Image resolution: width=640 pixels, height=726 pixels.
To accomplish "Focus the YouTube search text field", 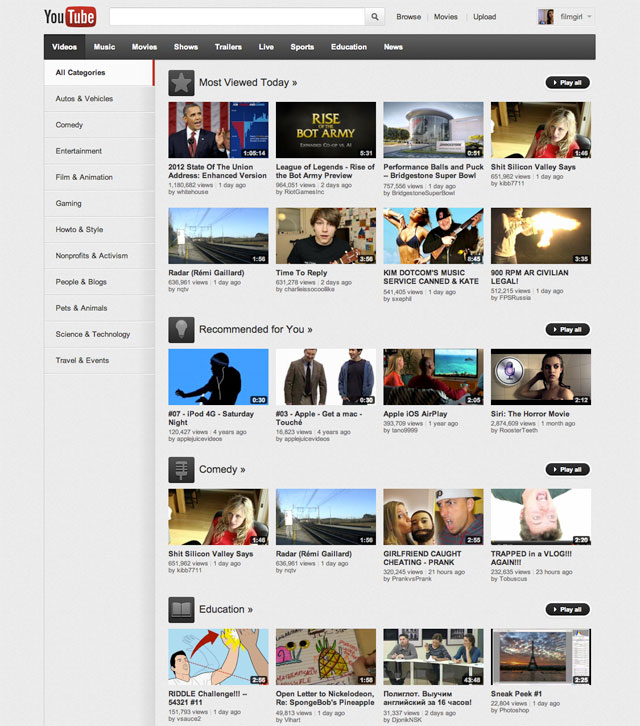I will 236,17.
